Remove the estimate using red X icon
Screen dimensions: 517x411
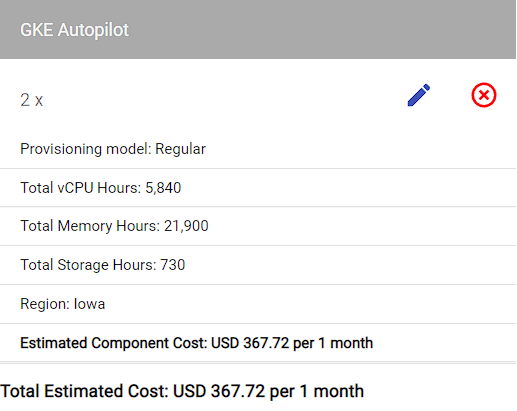(x=483, y=95)
